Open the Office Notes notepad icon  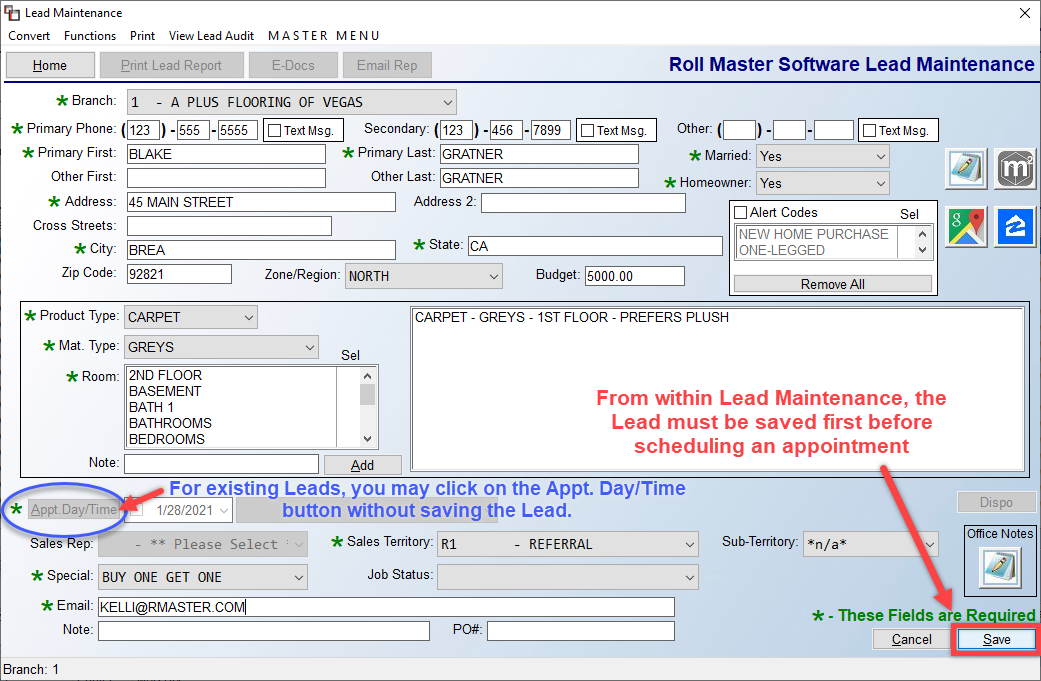1000,568
